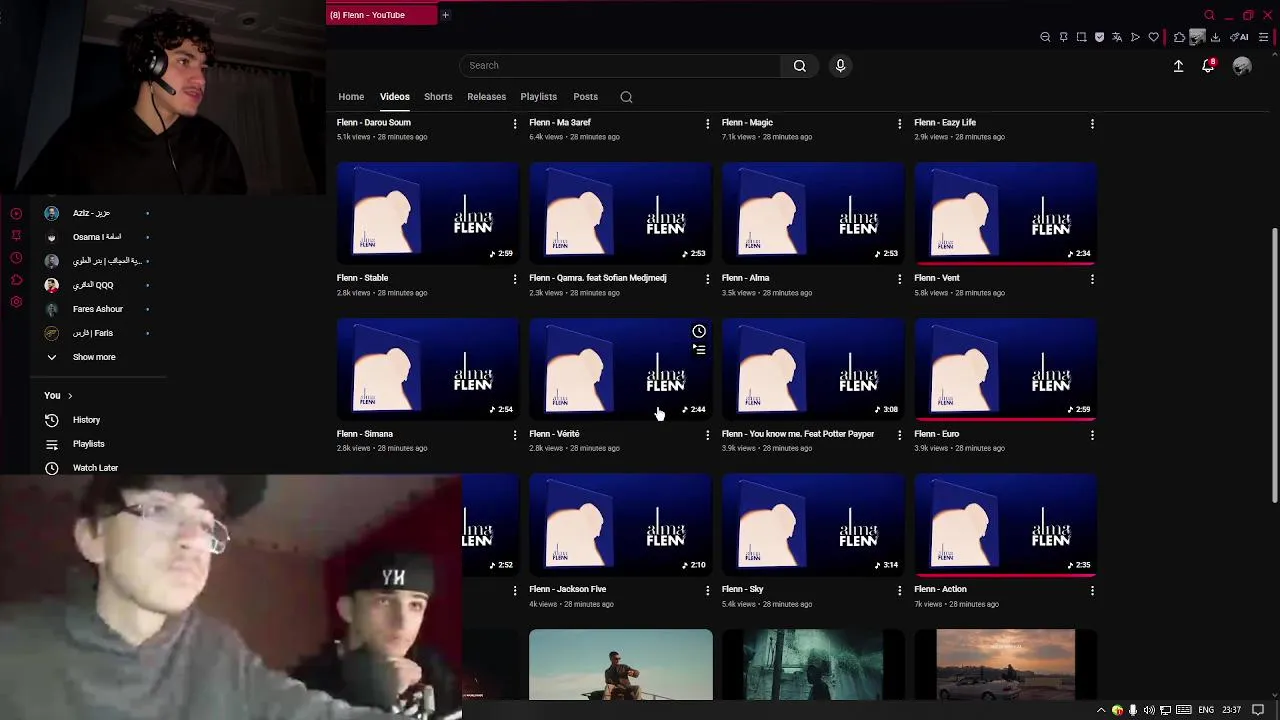1280x720 pixels.
Task: Click the ENG language indicator in taskbar
Action: tap(1206, 710)
